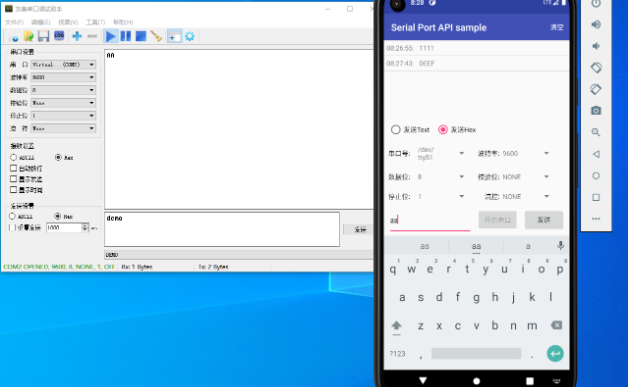Viewport: 628px width, 387px height.
Task: Tap the shift arrow key on keyboard
Action: click(x=397, y=326)
